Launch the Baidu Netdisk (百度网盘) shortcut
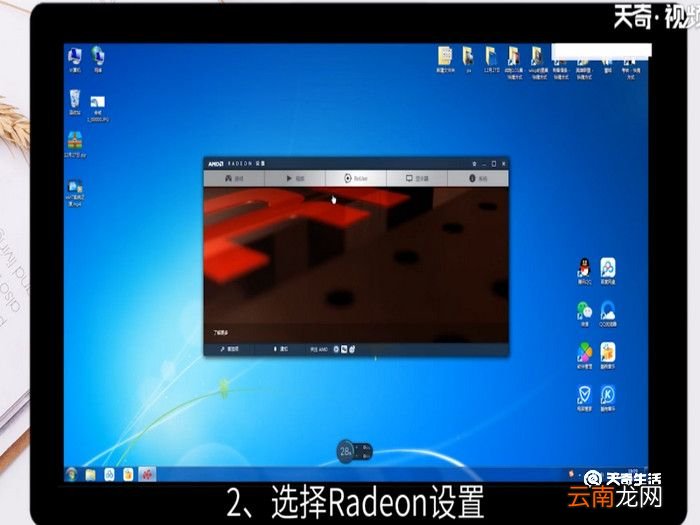The width and height of the screenshot is (700, 525). pos(608,271)
